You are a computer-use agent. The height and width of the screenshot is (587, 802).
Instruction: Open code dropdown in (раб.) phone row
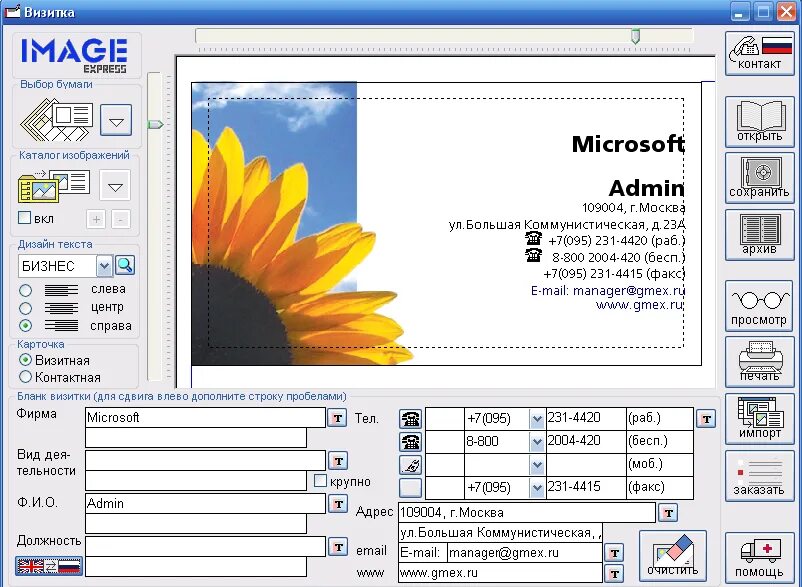point(537,419)
